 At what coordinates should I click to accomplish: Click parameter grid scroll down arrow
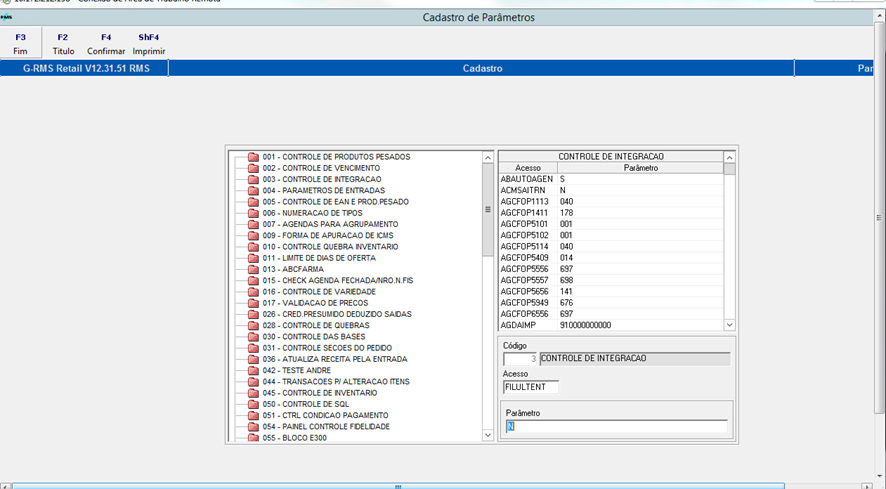(729, 325)
